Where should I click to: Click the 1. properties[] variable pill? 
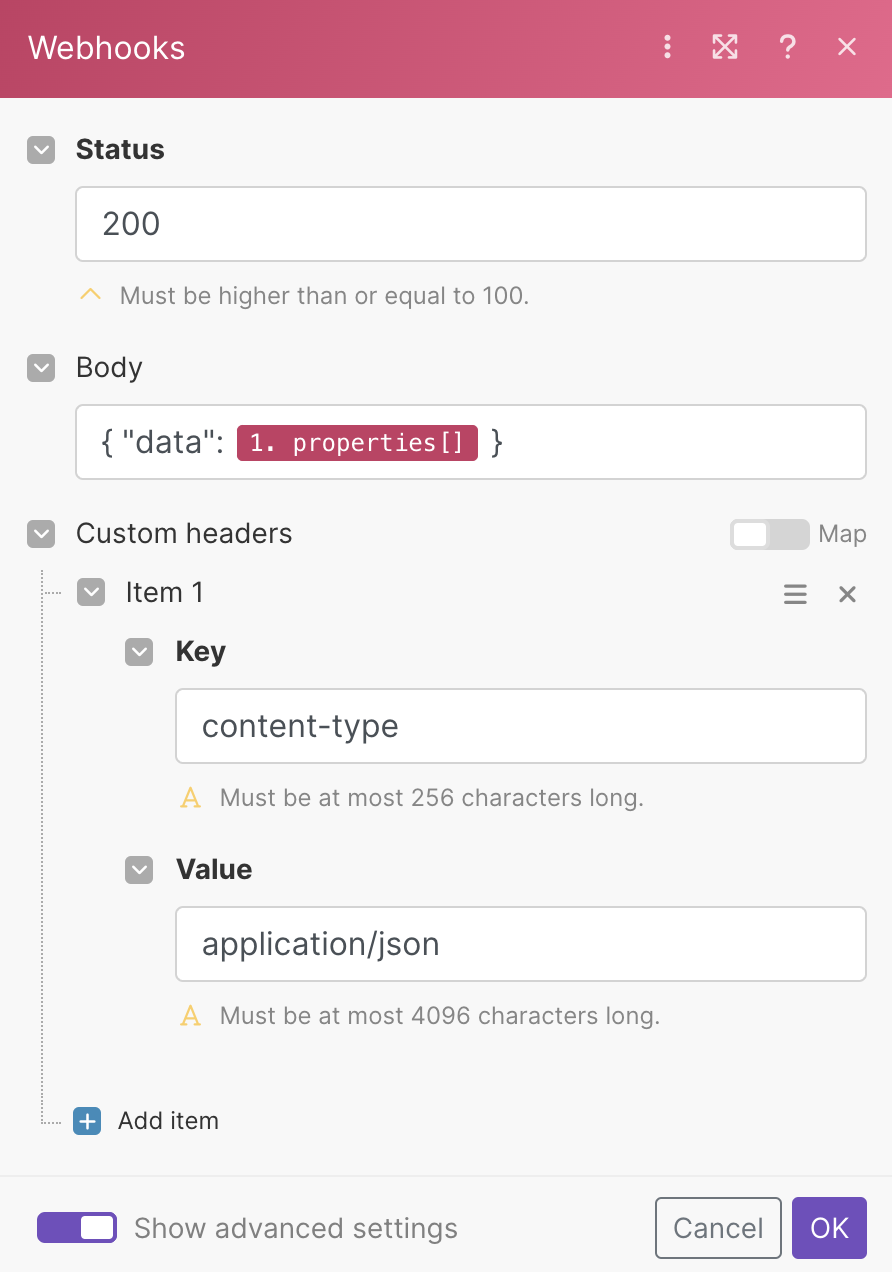pos(357,442)
